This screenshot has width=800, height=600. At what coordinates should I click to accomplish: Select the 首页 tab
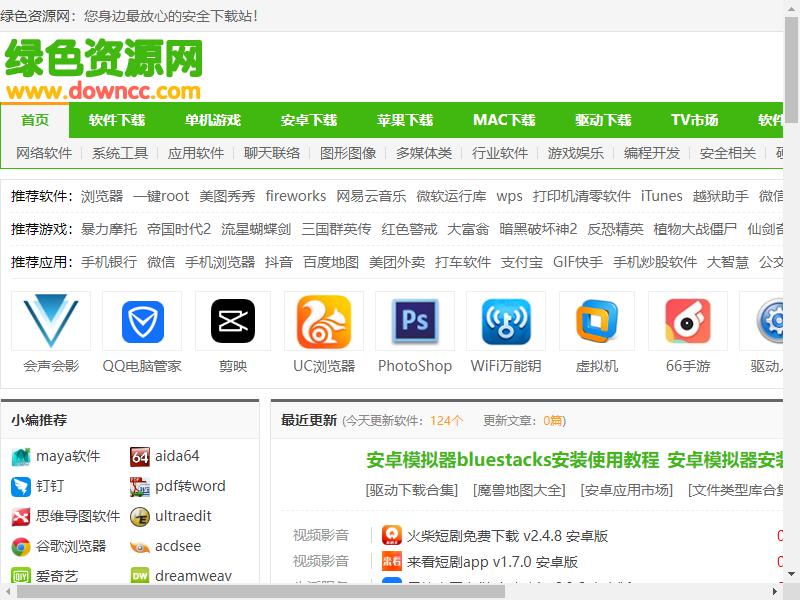click(x=35, y=120)
